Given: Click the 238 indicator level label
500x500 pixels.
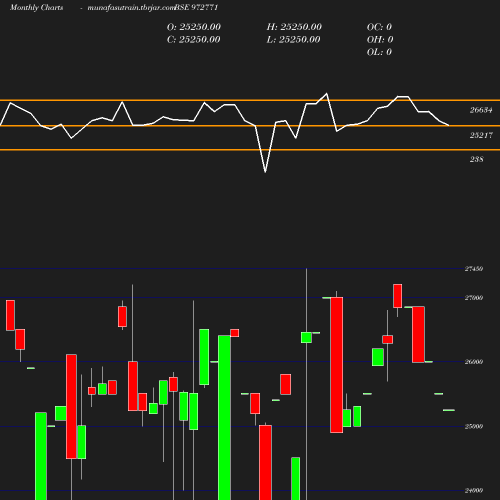Looking at the screenshot, I should tap(476, 159).
